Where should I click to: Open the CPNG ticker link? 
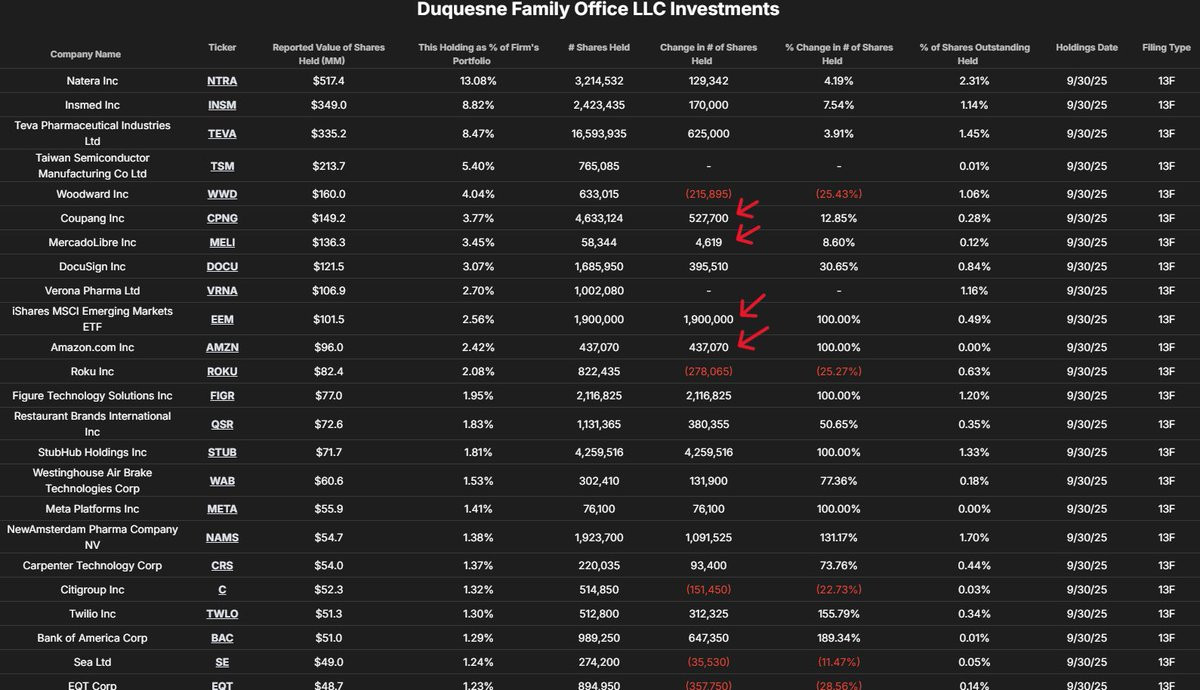[222, 218]
